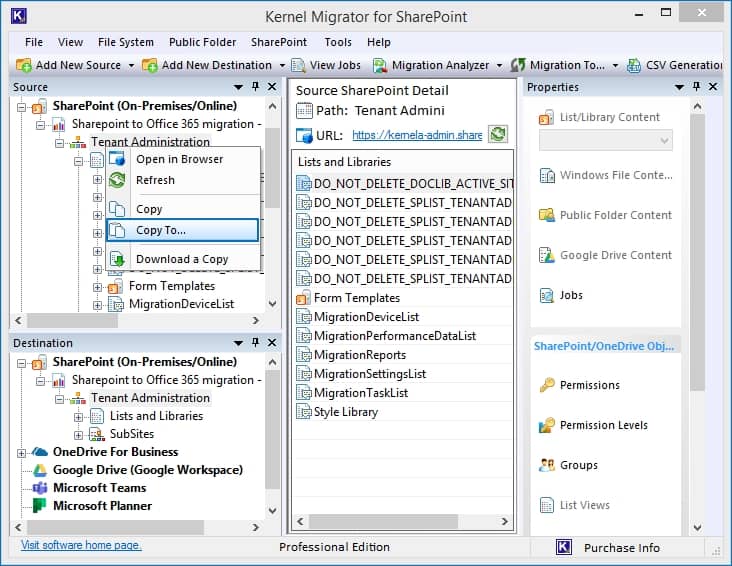Click the Public Folder Content icon
The width and height of the screenshot is (732, 566).
pos(547,215)
